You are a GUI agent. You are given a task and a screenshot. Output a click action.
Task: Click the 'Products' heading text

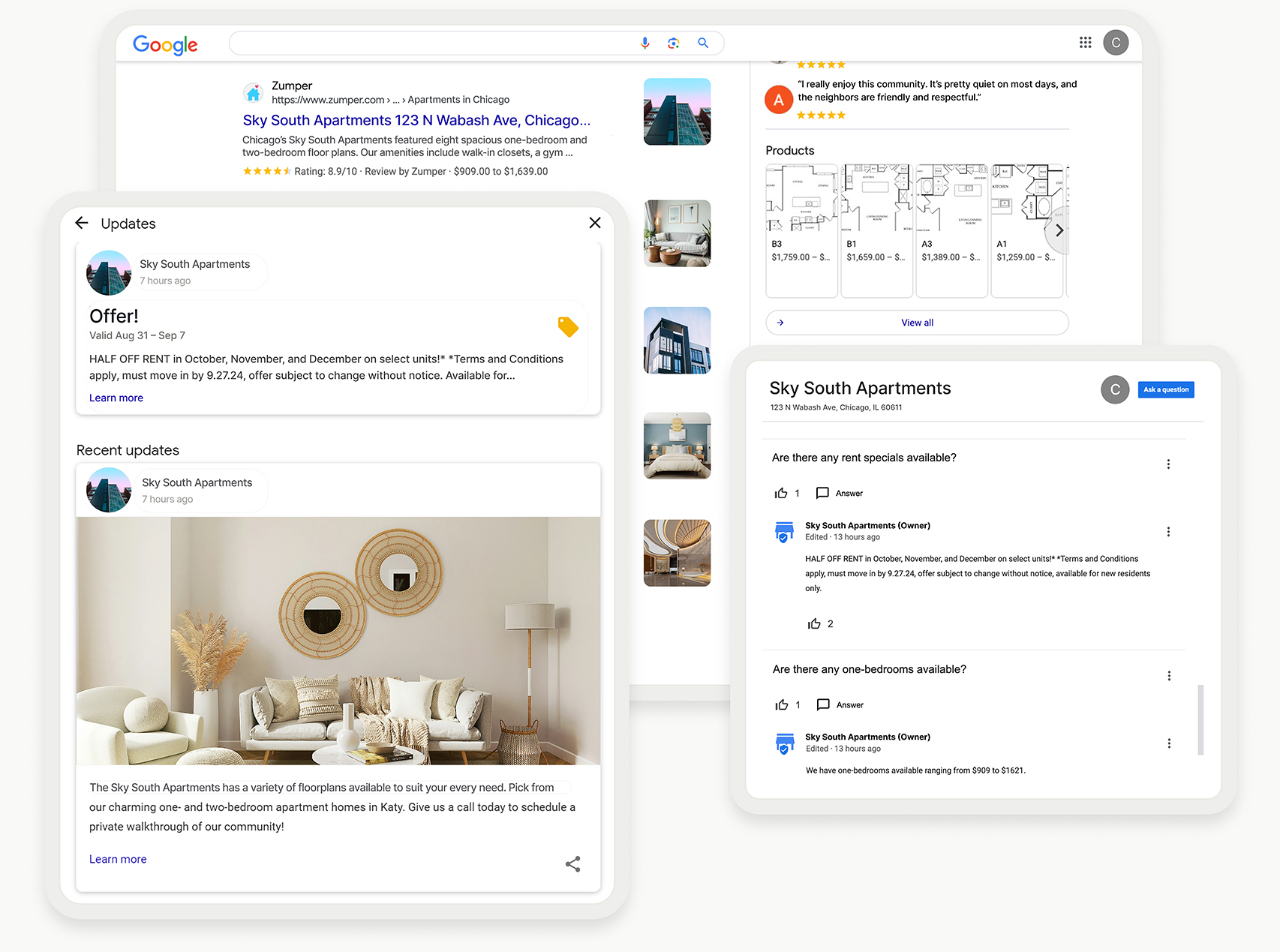[789, 150]
